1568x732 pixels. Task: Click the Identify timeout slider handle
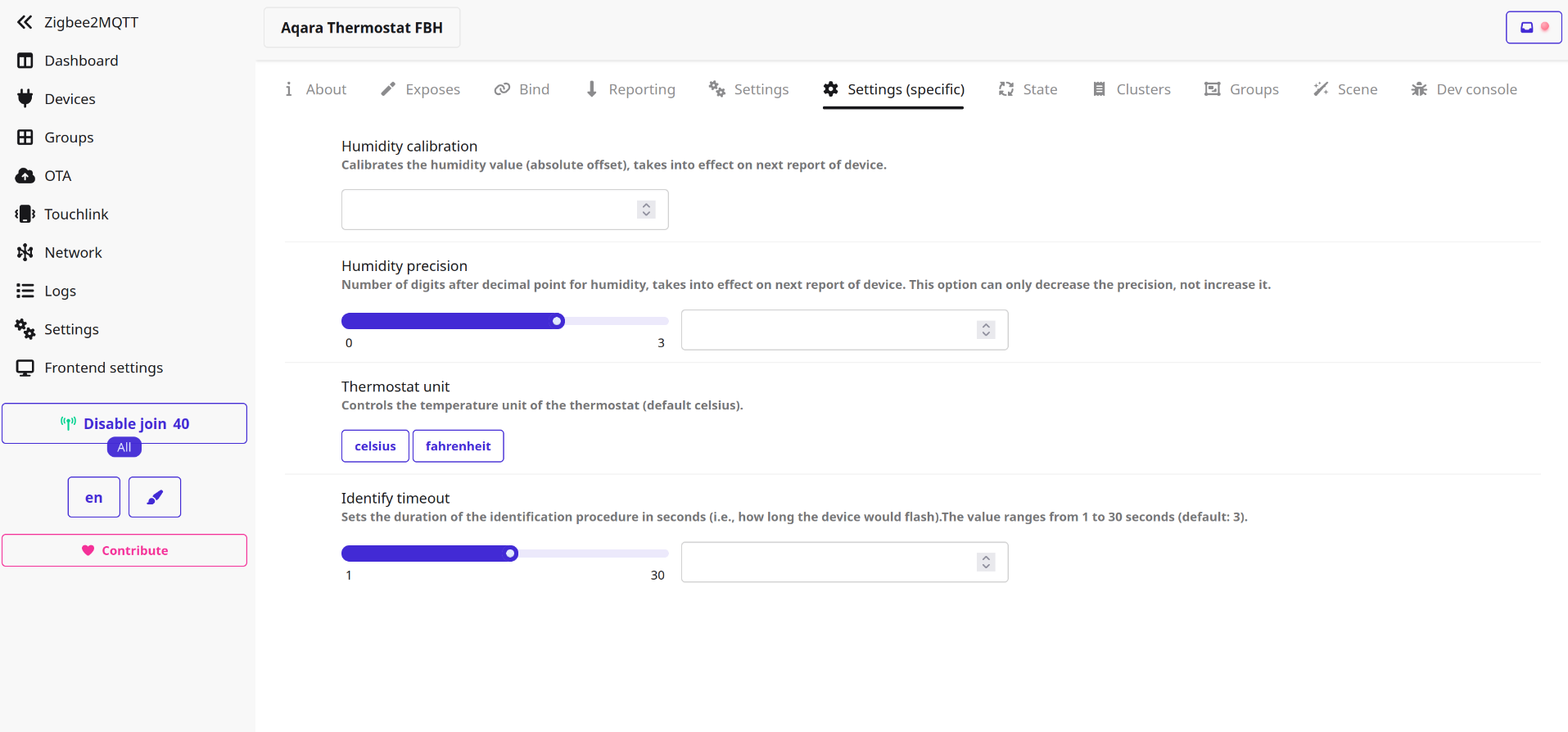(511, 554)
